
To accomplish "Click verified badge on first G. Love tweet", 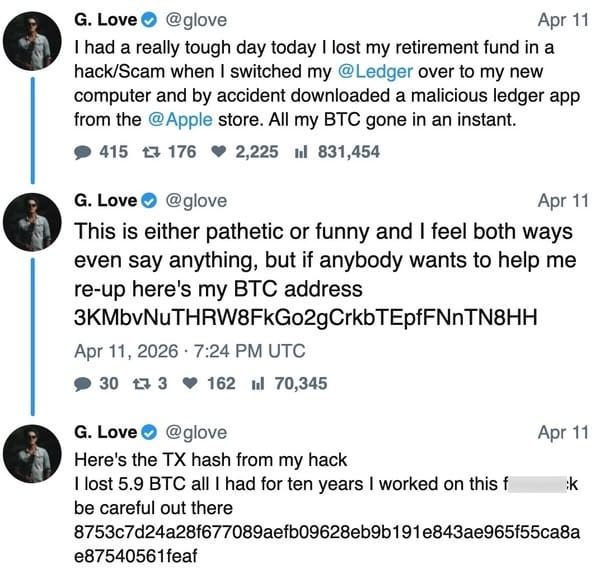I will [149, 19].
